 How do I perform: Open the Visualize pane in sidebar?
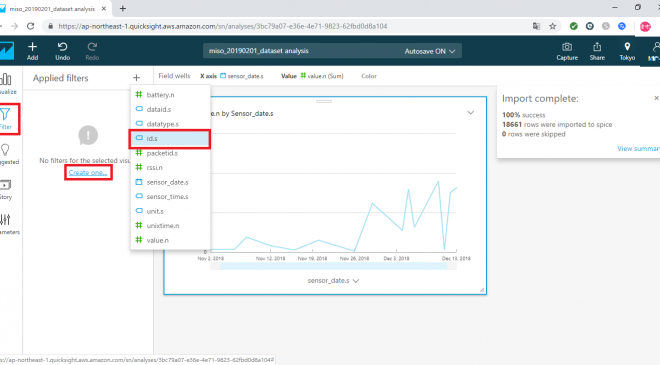point(7,83)
